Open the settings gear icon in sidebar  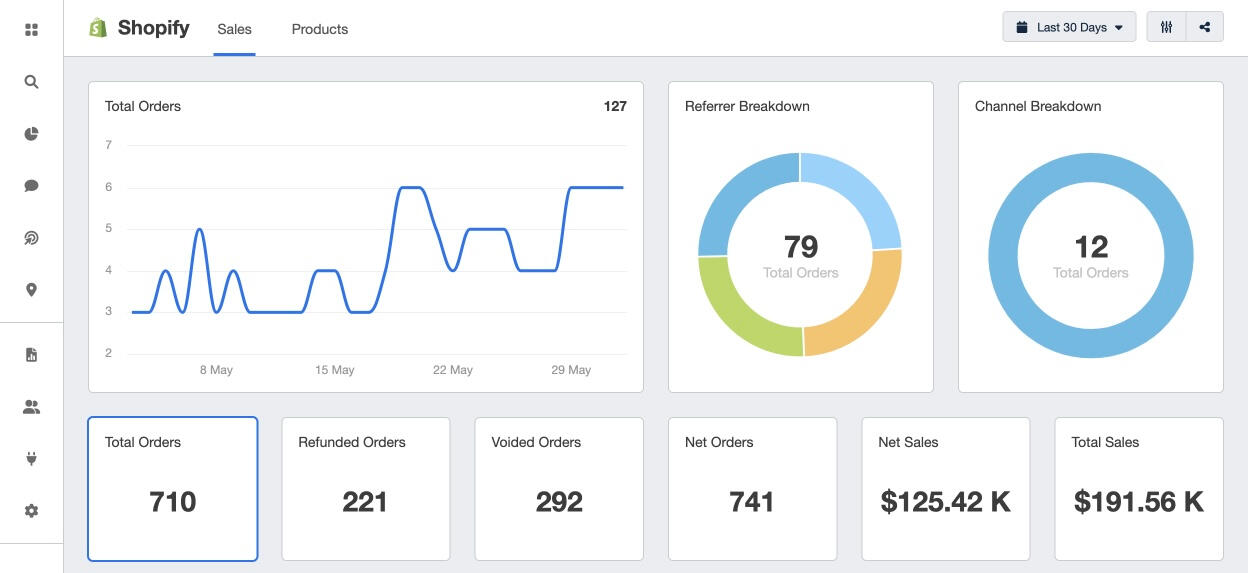tap(31, 511)
